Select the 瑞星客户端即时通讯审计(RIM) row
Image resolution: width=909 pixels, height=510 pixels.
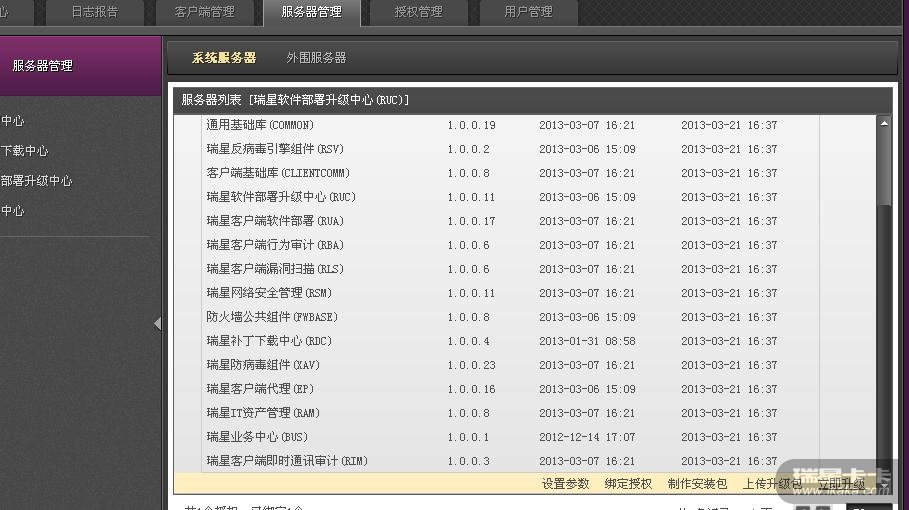pos(510,461)
